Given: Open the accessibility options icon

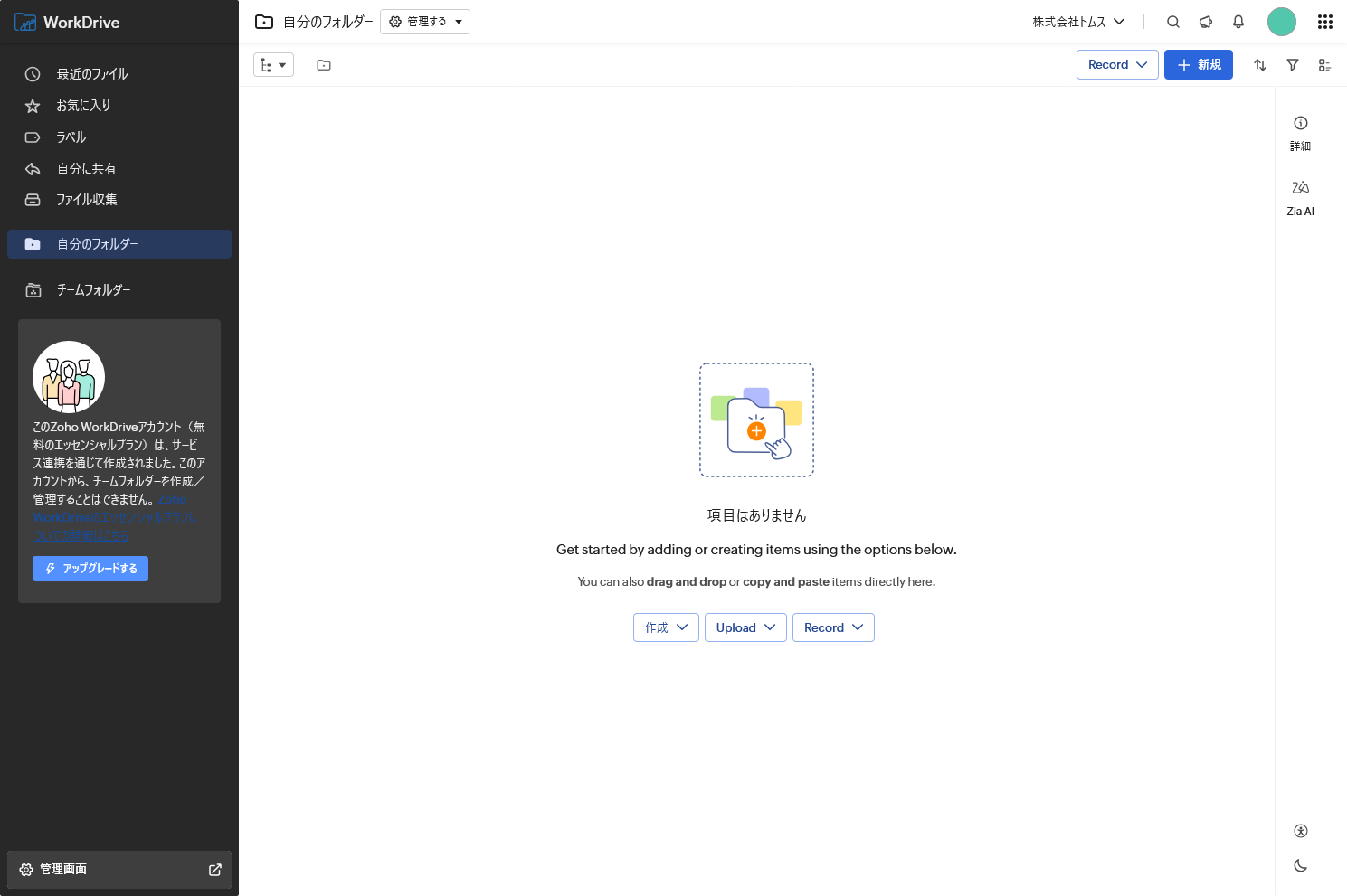Looking at the screenshot, I should click(x=1300, y=831).
